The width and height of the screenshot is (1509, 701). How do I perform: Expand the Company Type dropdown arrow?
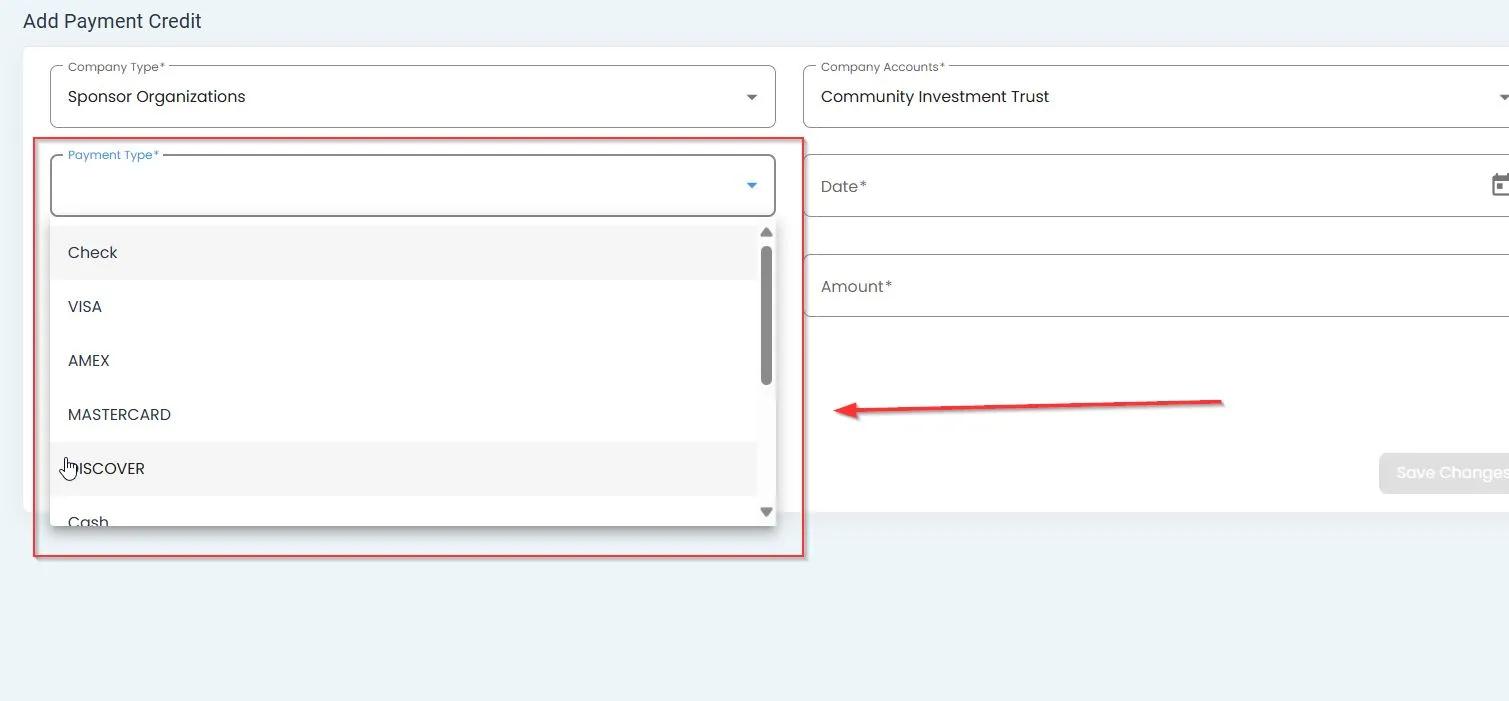click(752, 97)
